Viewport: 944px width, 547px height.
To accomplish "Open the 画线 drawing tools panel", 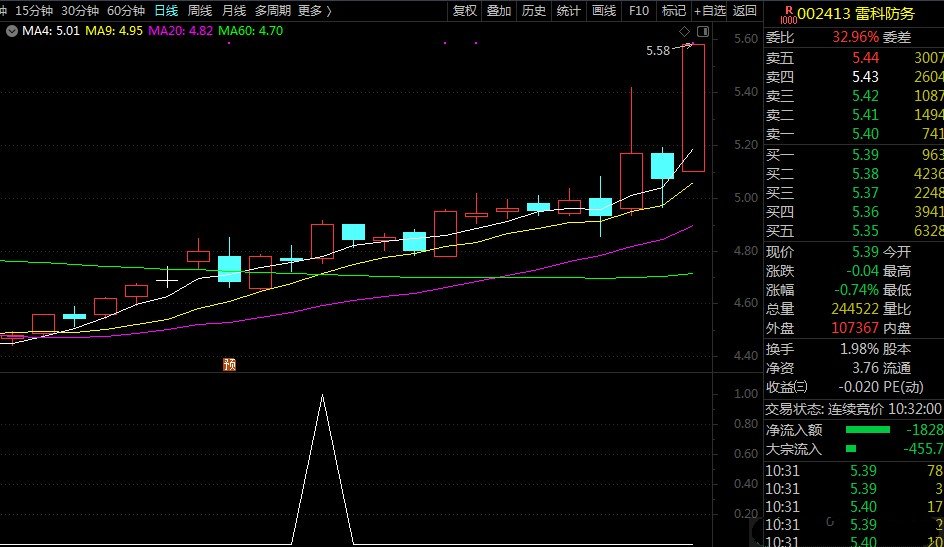I will (604, 11).
